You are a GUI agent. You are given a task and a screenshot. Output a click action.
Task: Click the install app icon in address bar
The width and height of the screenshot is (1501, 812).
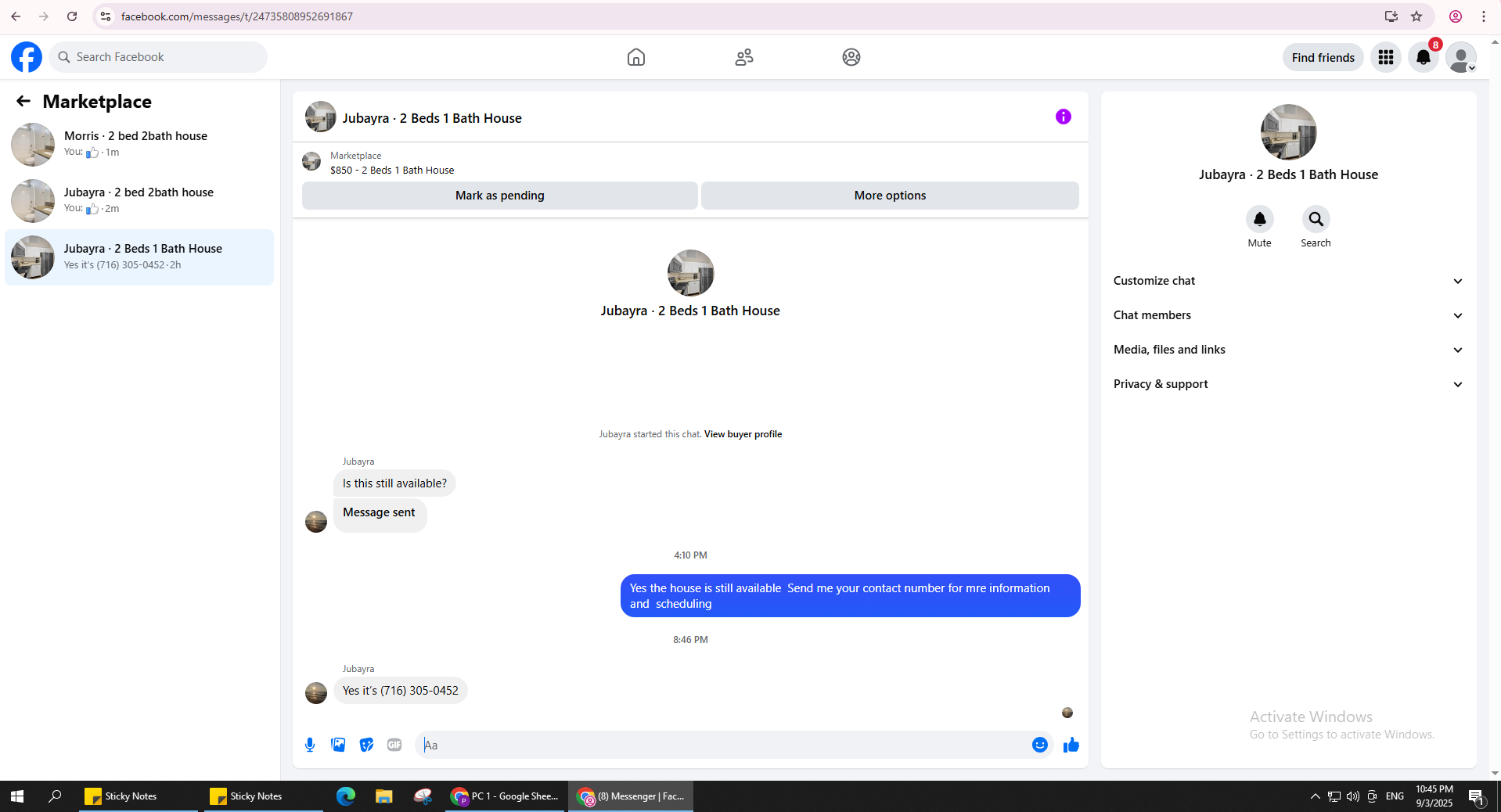click(x=1391, y=16)
